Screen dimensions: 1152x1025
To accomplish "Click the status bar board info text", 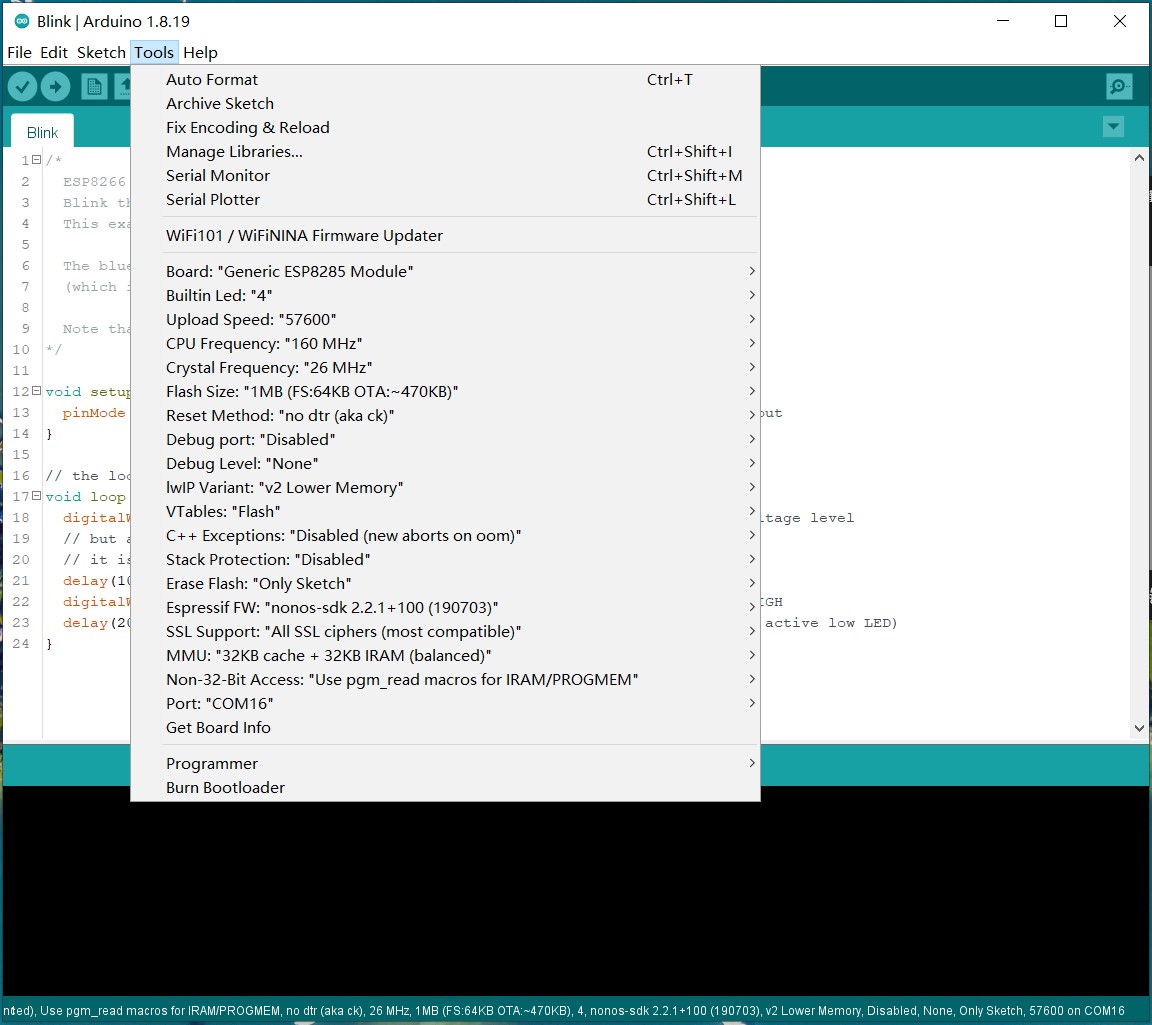I will click(x=564, y=1011).
